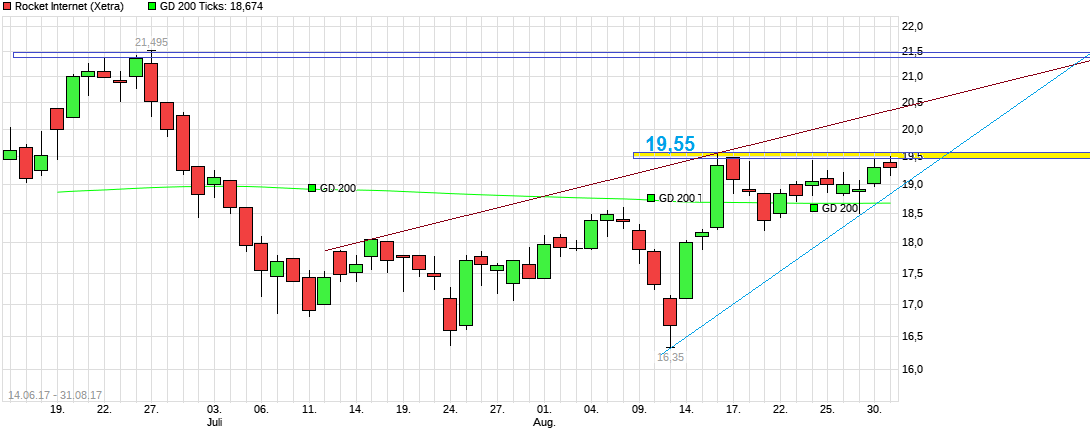The height and width of the screenshot is (434, 1090).
Task: Click the 17,5 value on price axis
Action: click(x=911, y=273)
